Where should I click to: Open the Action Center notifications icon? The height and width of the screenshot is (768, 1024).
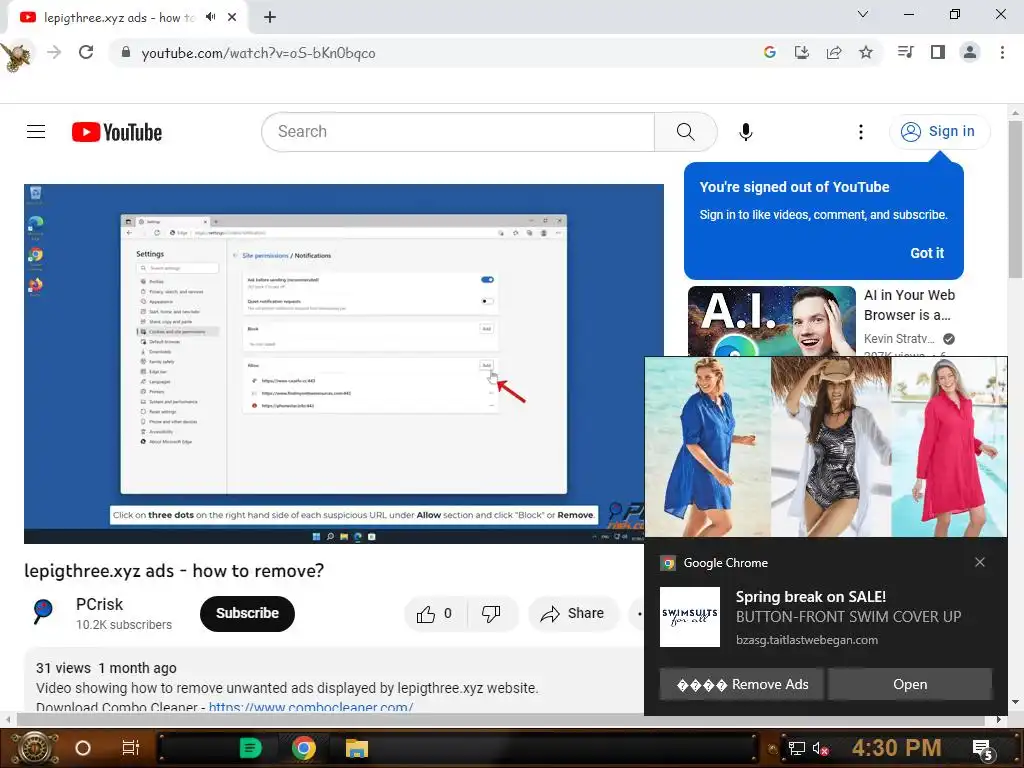click(983, 749)
